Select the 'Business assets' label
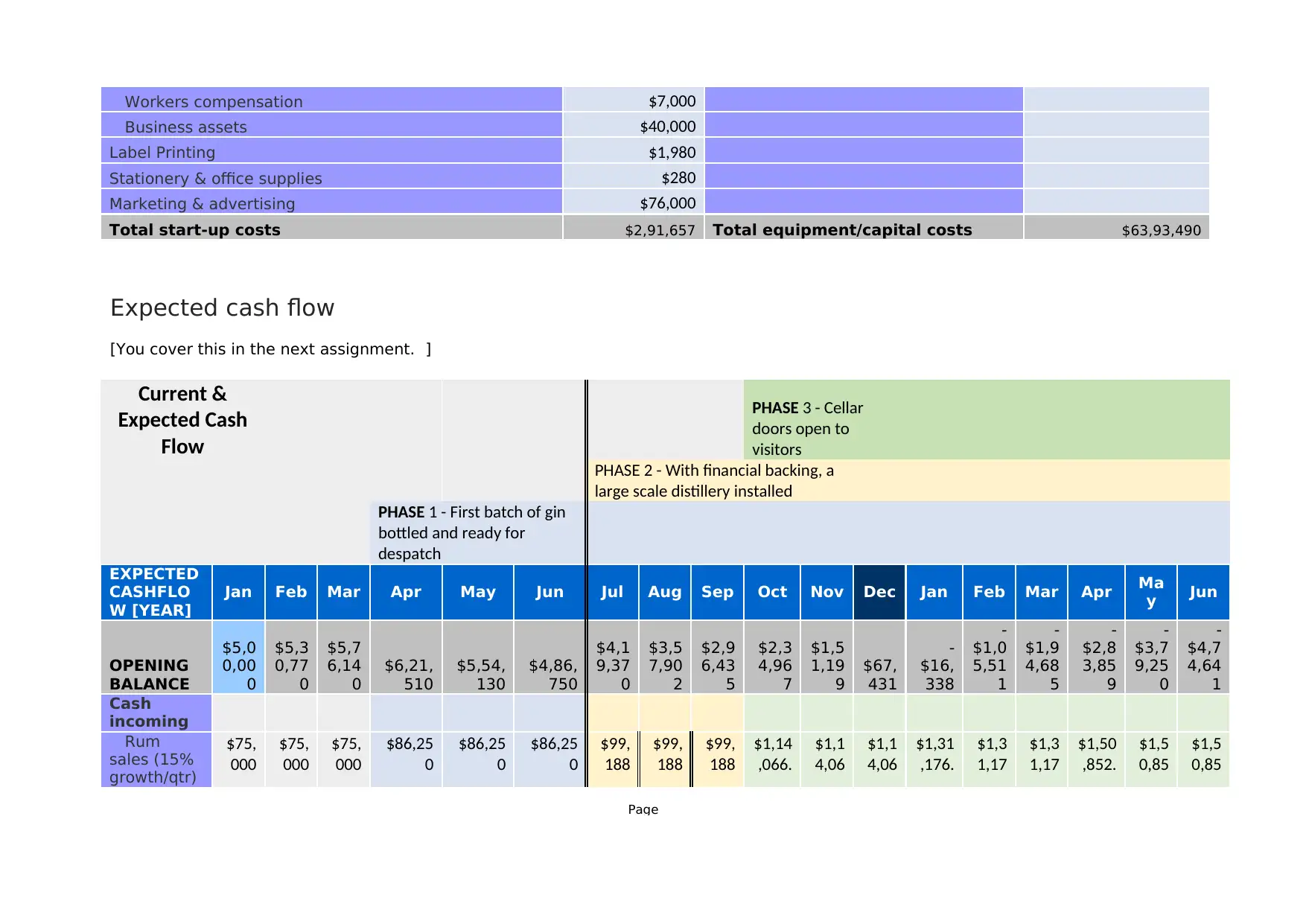 185,127
